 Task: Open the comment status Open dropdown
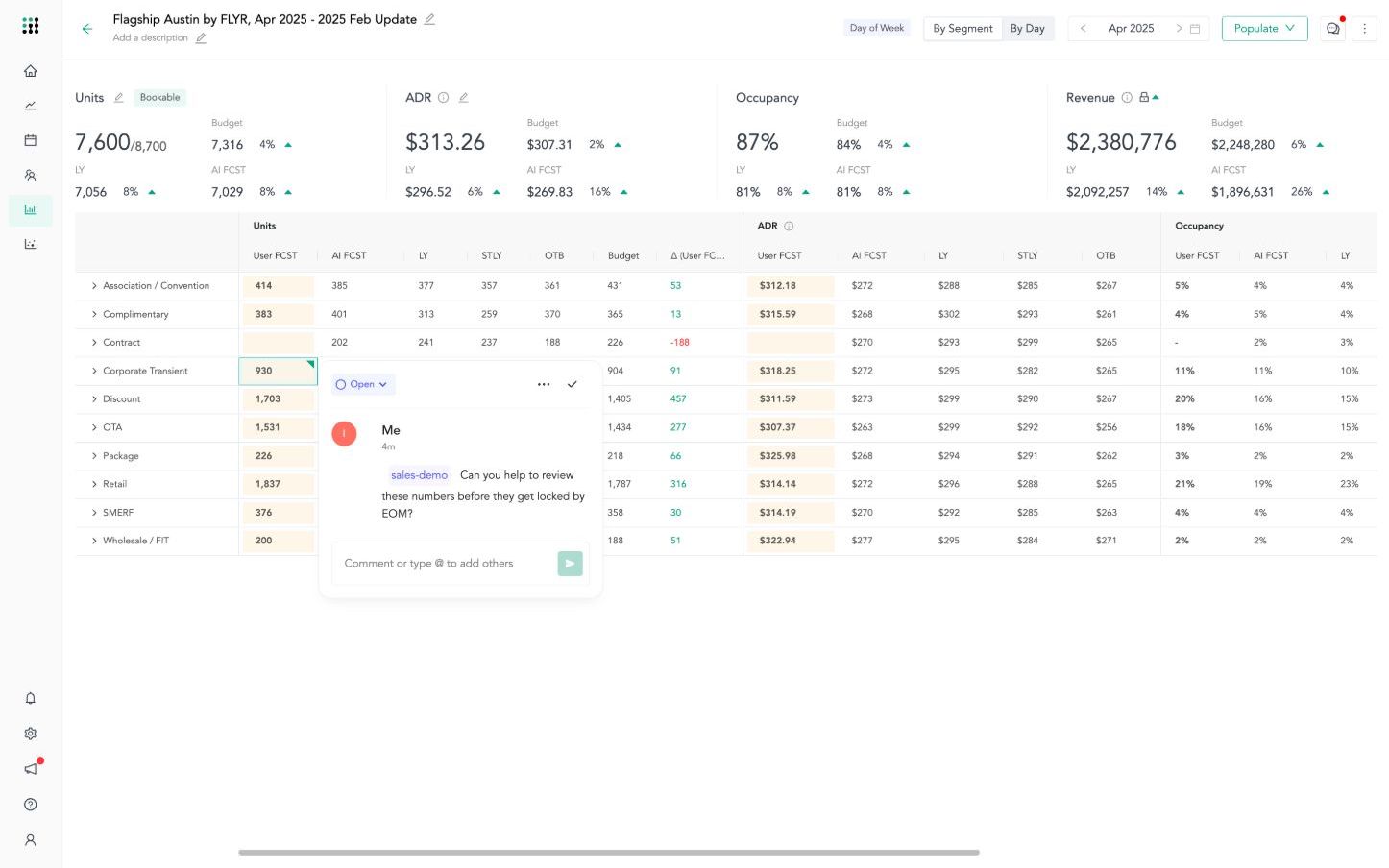point(362,384)
